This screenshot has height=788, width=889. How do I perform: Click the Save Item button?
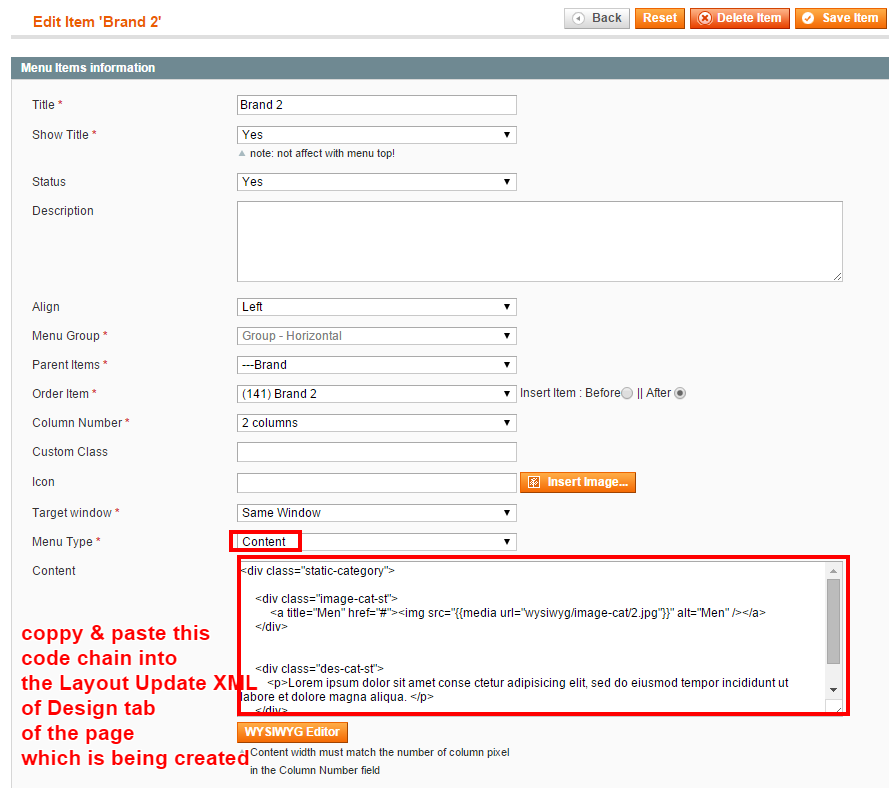click(x=841, y=18)
